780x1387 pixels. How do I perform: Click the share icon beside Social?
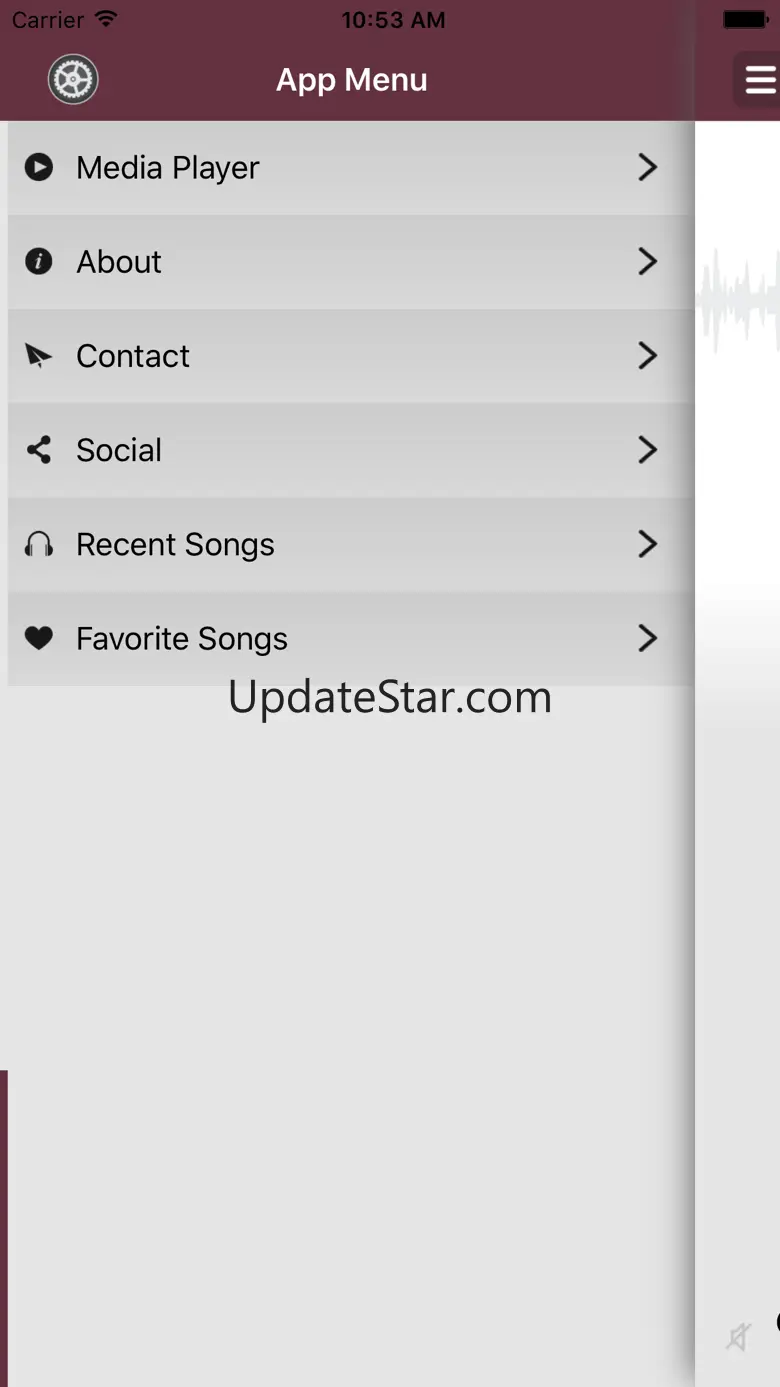coord(39,450)
